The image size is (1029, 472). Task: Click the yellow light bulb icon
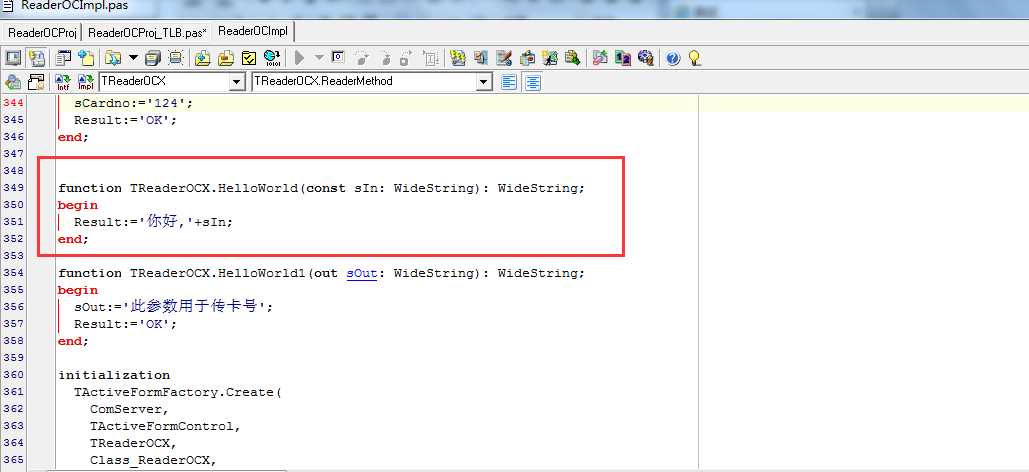[694, 58]
